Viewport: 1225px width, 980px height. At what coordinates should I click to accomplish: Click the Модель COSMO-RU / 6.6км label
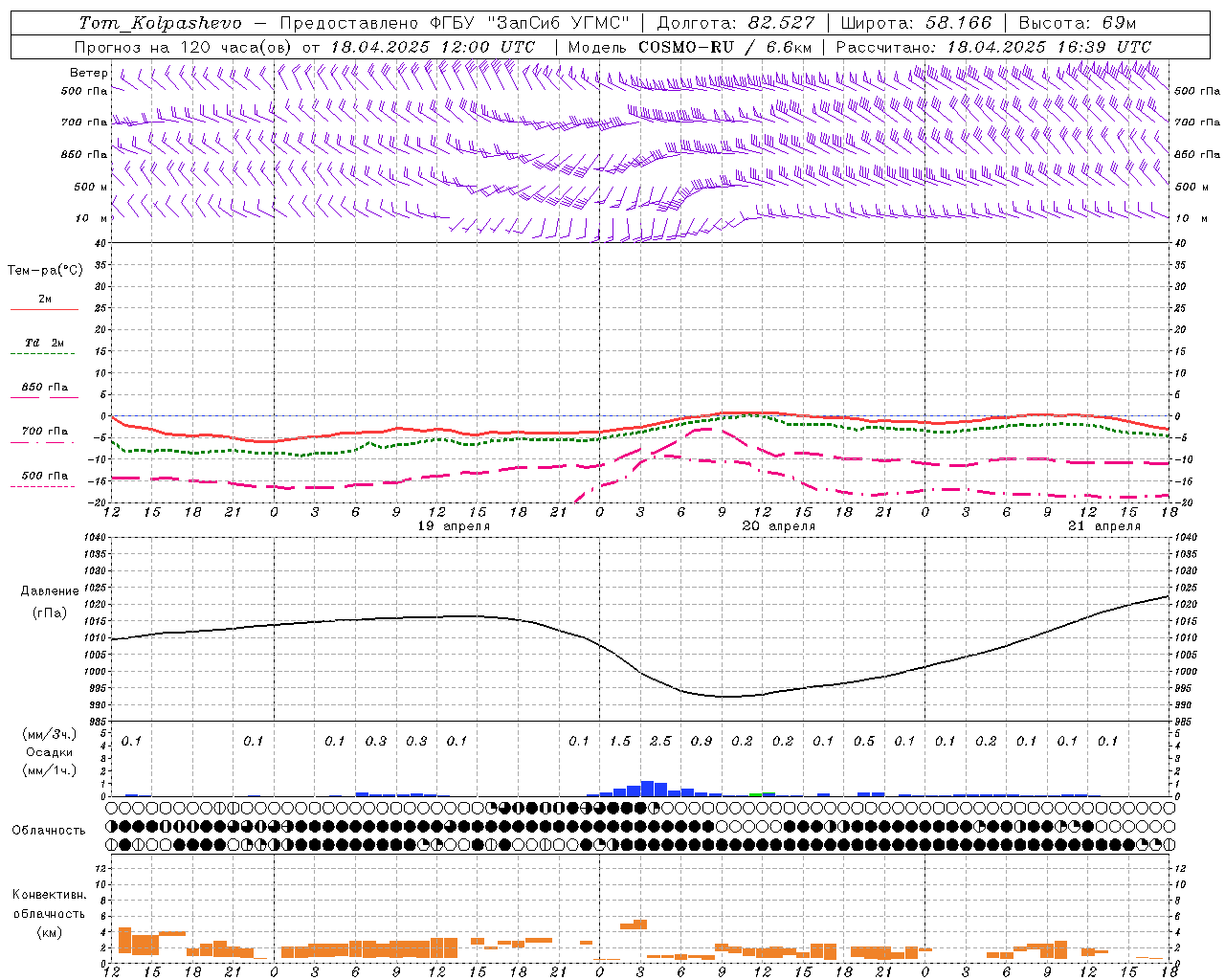[x=690, y=47]
